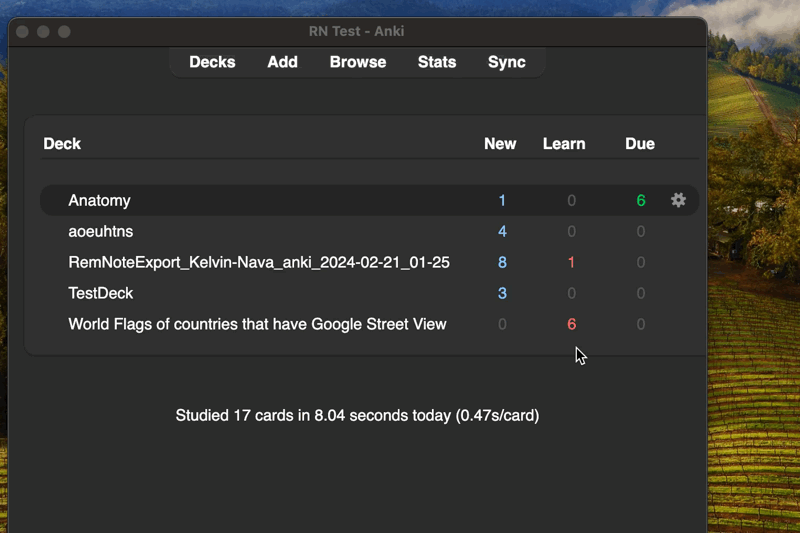Click TestDeck's new card count 3
Screen dimensions: 800x533
click(x=502, y=293)
